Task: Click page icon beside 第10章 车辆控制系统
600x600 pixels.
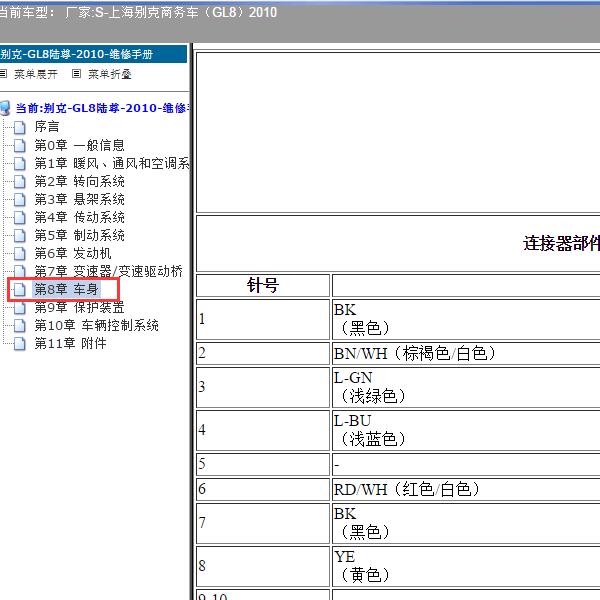Action: 20,326
